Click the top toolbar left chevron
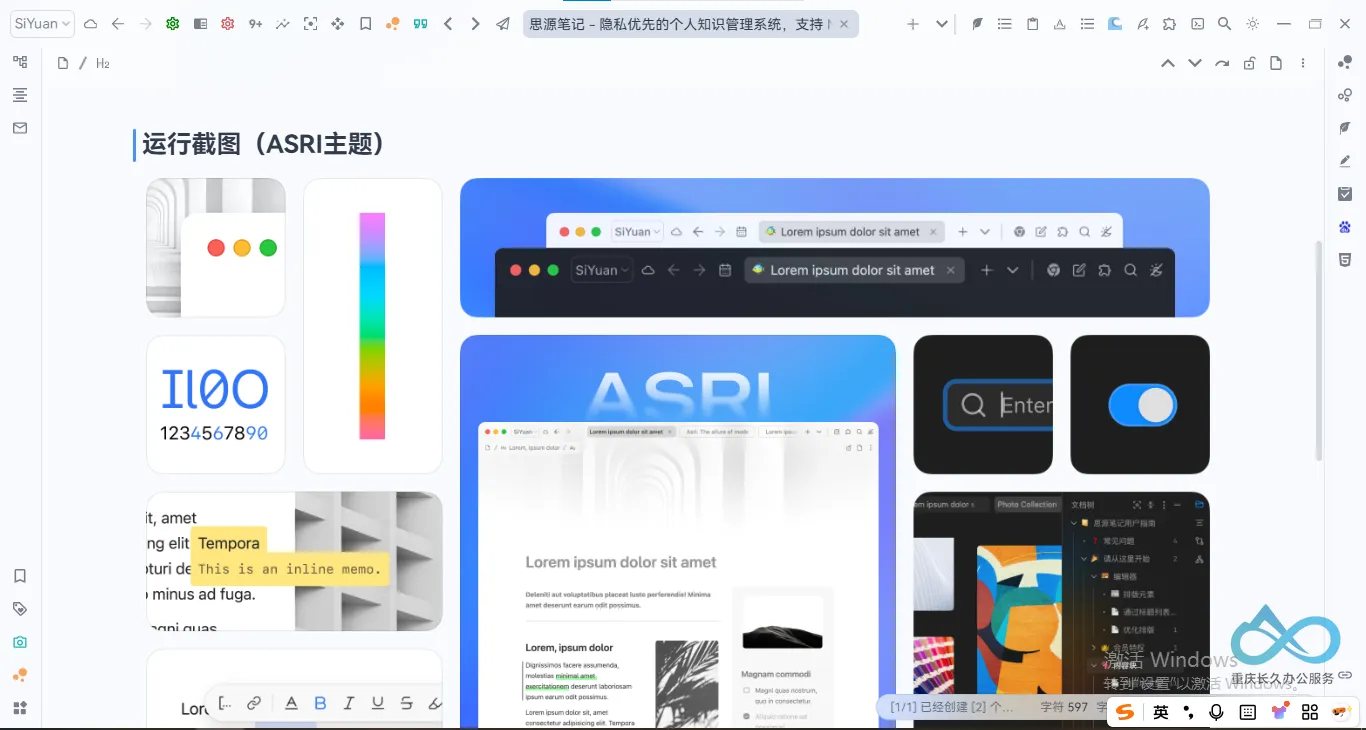The height and width of the screenshot is (730, 1366). point(448,24)
